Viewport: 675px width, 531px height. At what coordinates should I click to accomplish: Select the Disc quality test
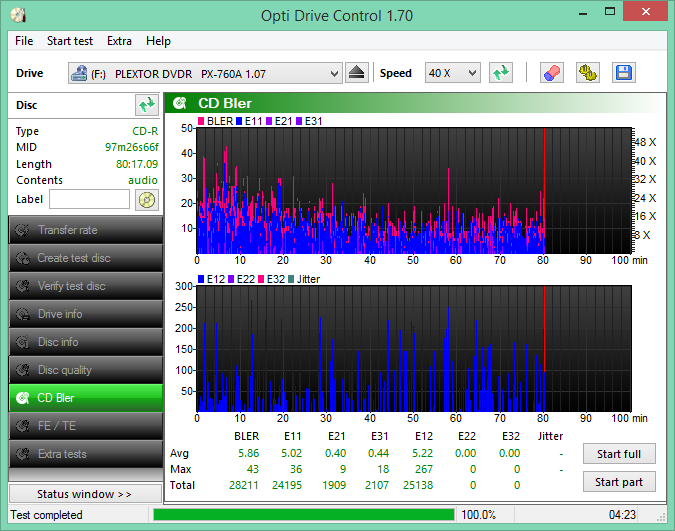point(85,370)
